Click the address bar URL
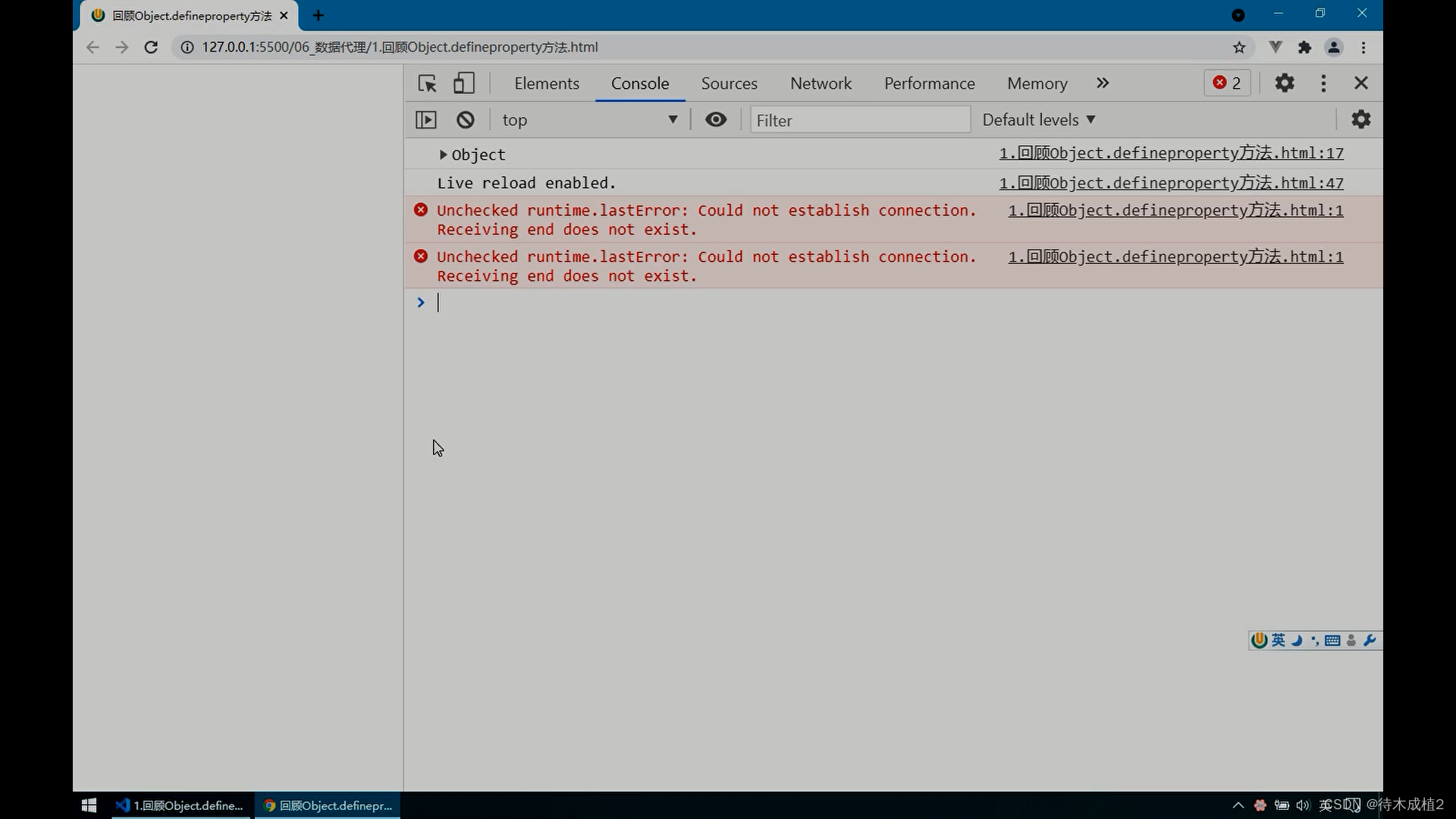The width and height of the screenshot is (1456, 819). [400, 47]
